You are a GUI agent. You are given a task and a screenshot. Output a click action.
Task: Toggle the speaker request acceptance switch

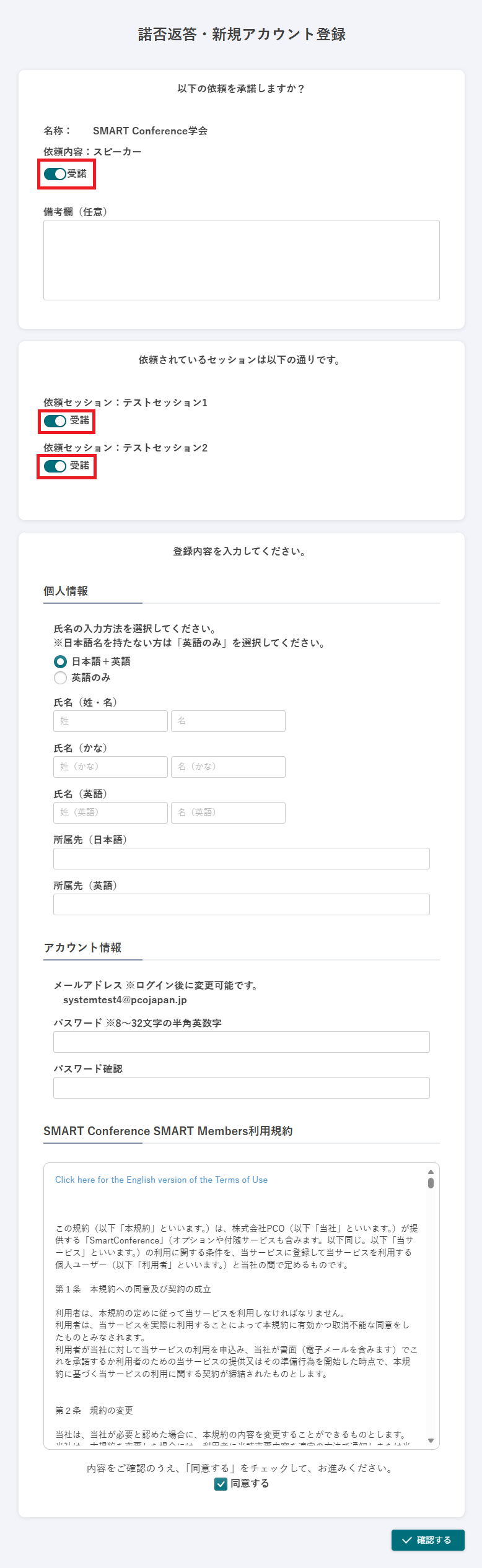pyautogui.click(x=56, y=174)
